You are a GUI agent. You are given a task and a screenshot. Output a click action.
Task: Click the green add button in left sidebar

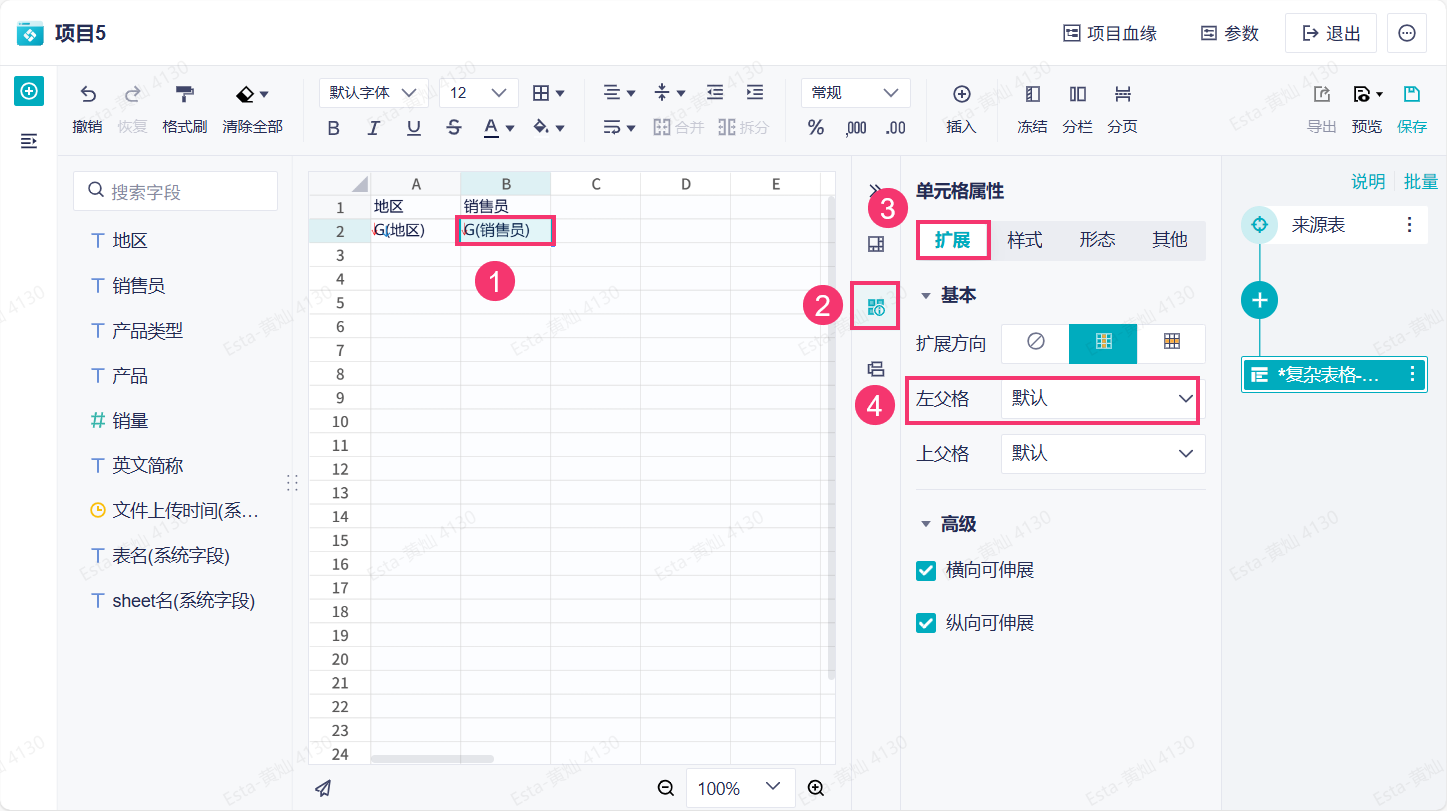coord(29,92)
